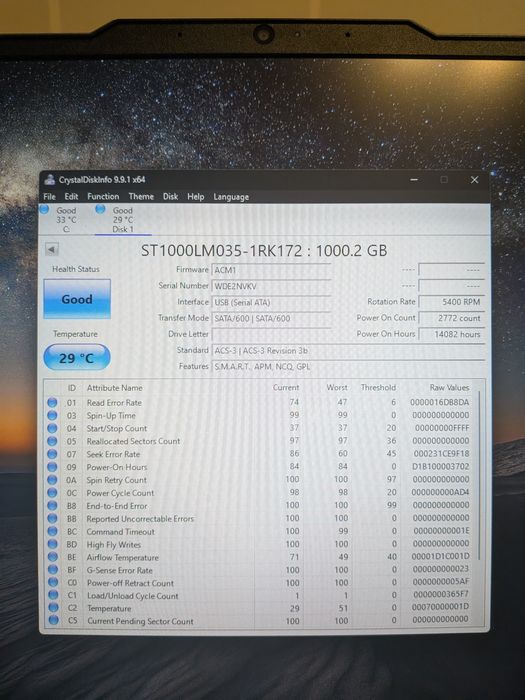Image resolution: width=525 pixels, height=700 pixels.
Task: Click the Raw Values column header
Action: tap(449, 388)
